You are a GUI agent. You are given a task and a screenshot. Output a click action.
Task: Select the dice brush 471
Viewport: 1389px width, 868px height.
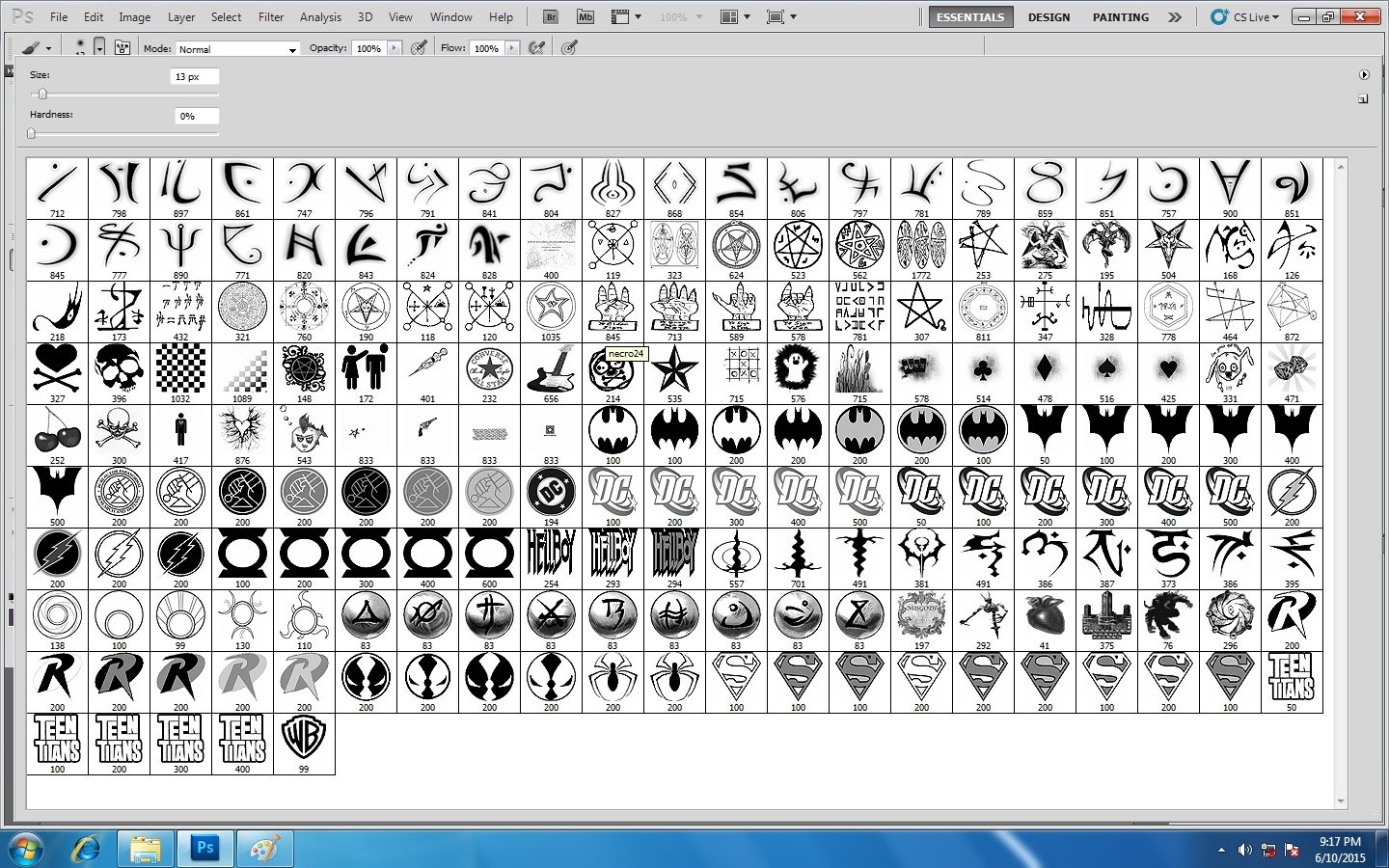pyautogui.click(x=1292, y=373)
